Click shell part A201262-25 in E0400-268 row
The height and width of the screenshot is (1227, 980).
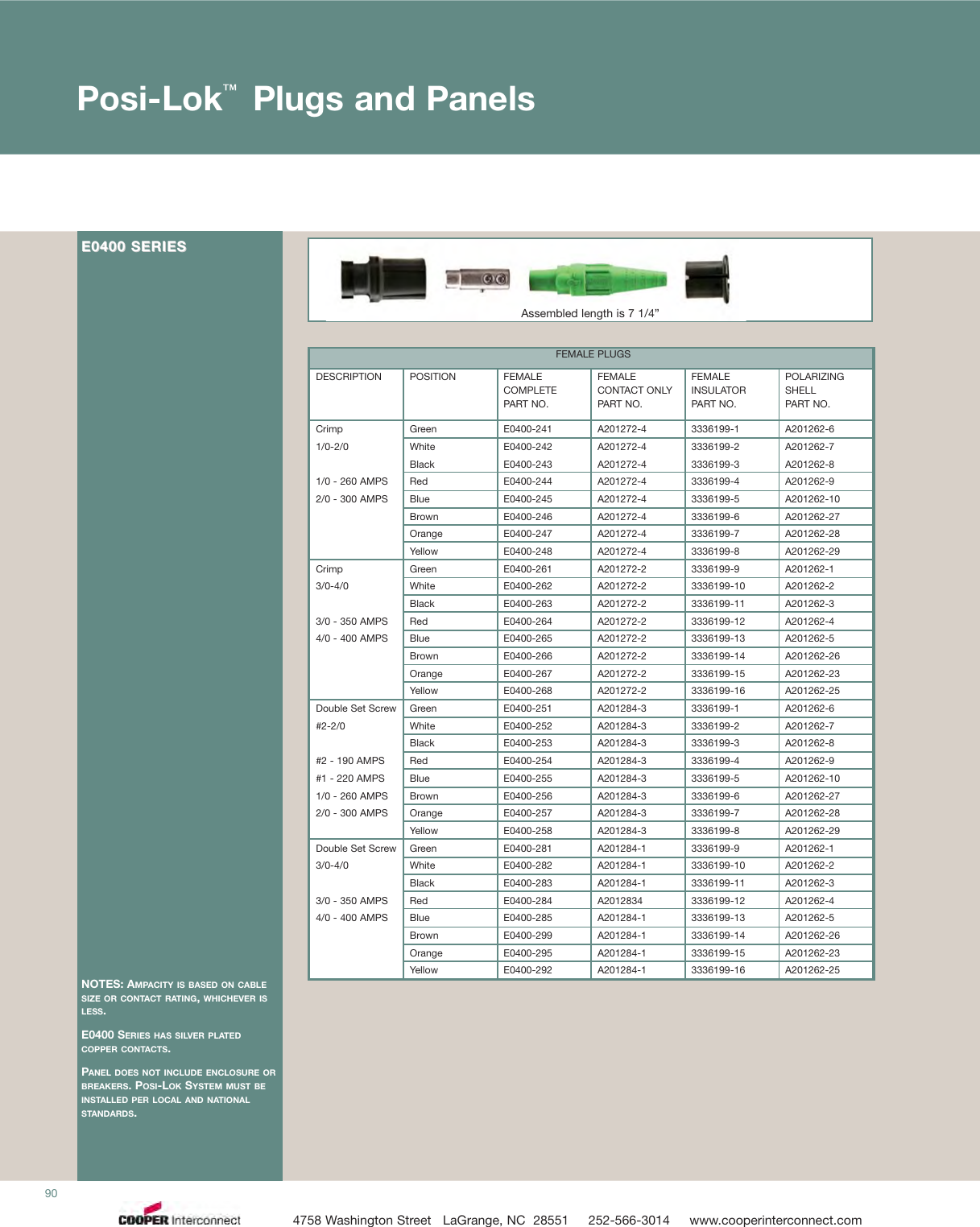(813, 691)
